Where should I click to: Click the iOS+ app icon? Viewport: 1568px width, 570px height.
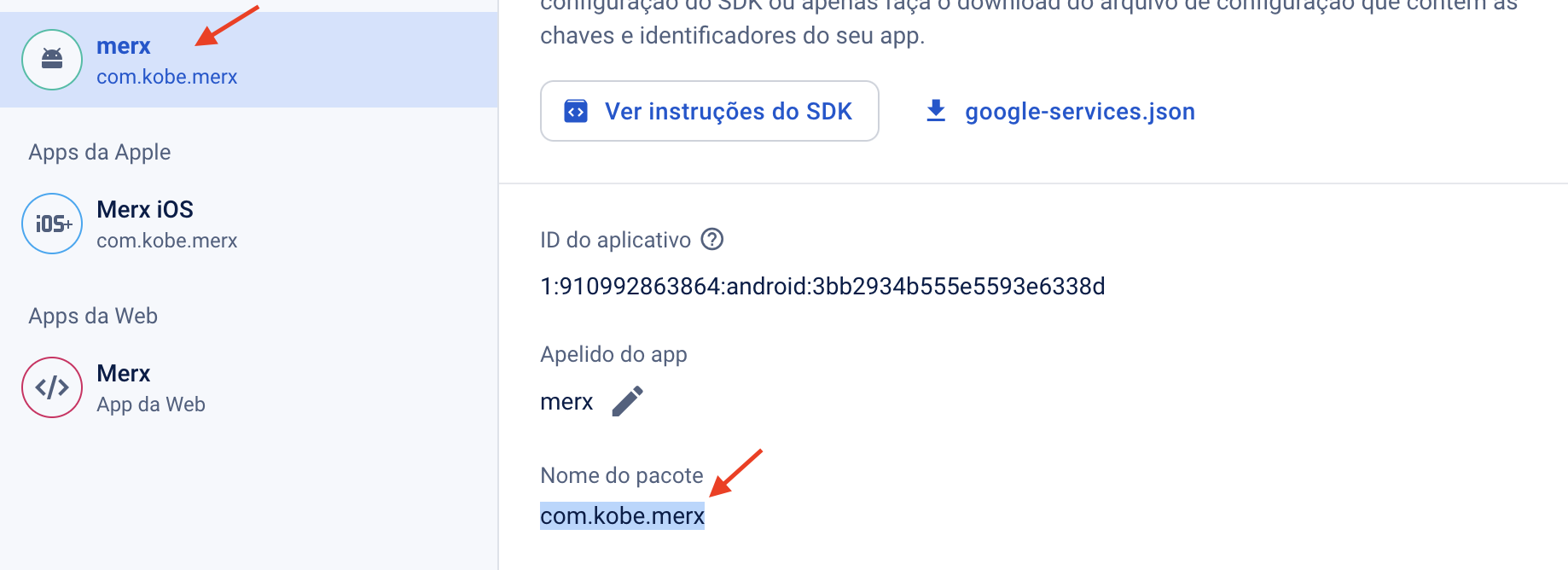pos(52,224)
